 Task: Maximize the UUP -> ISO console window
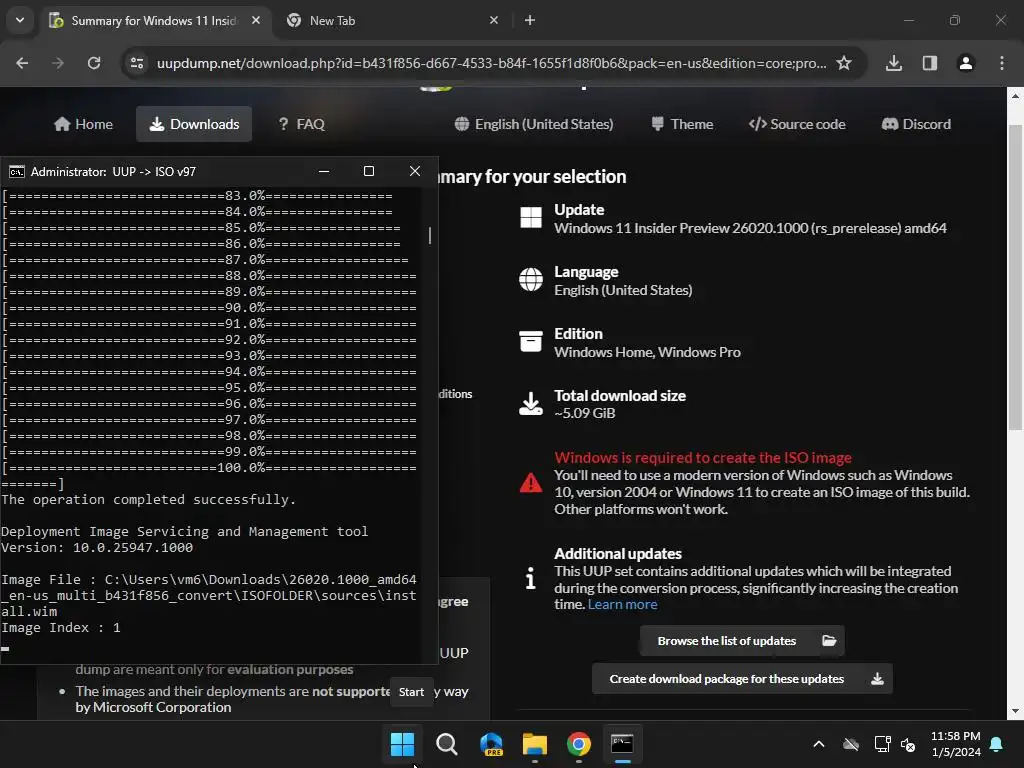click(x=368, y=171)
